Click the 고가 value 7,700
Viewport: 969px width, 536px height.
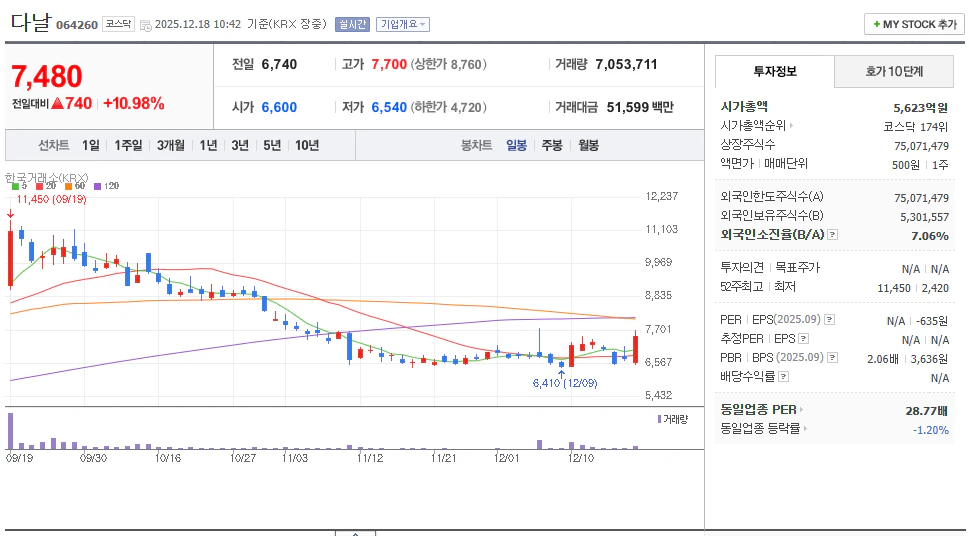(x=389, y=64)
